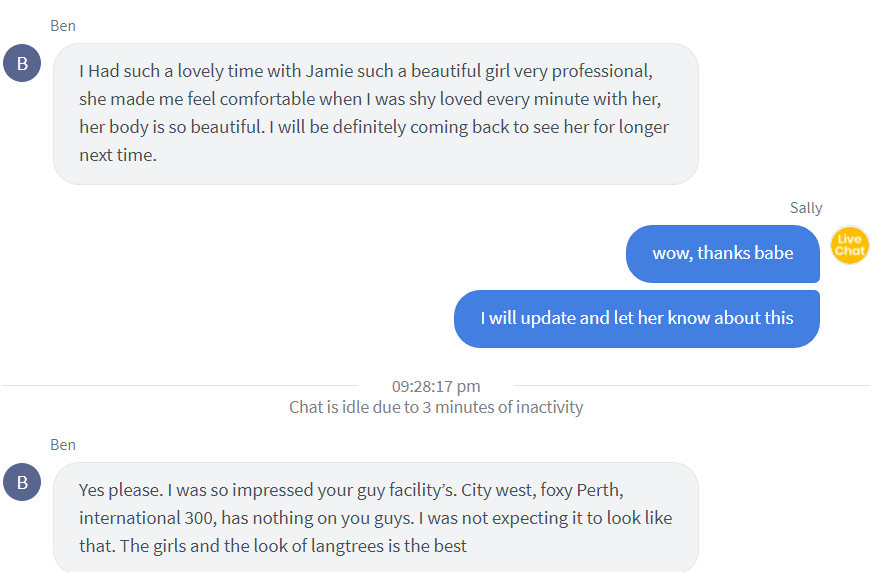Click Ben's avatar beside the 'Yes please' message
The width and height of the screenshot is (880, 572).
click(x=22, y=482)
